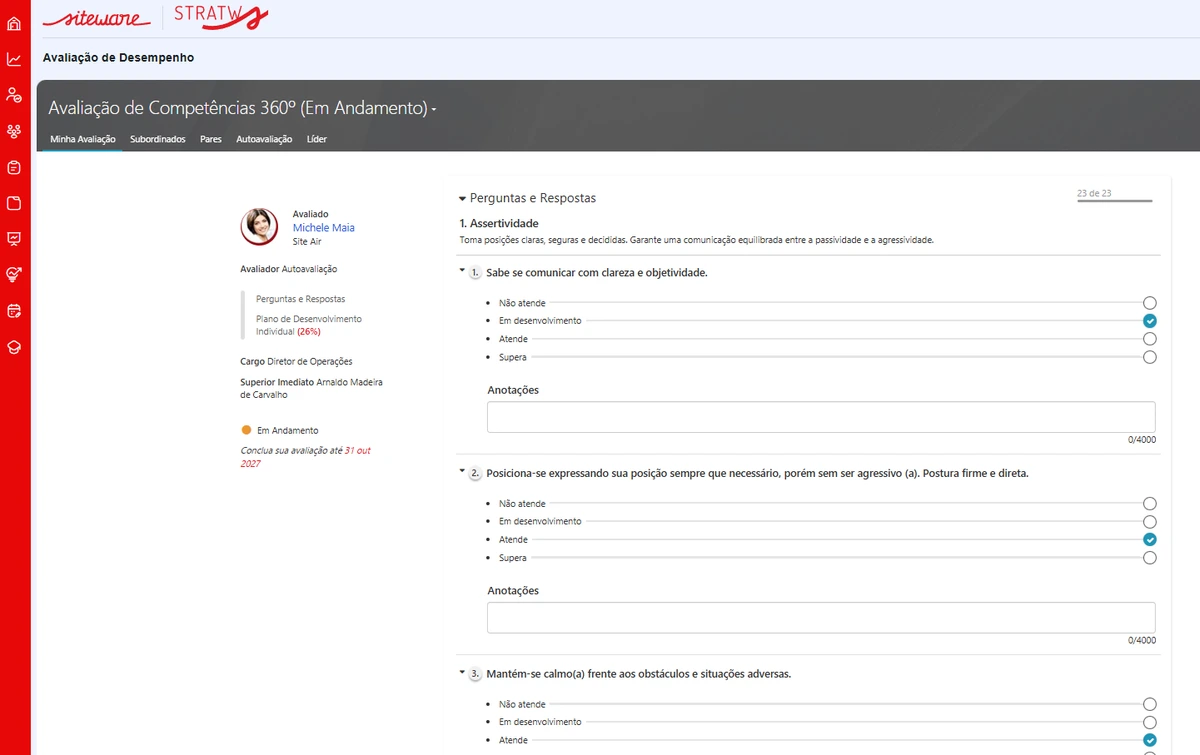Select 'Não atende' for question 3
The height and width of the screenshot is (755, 1200).
1150,704
